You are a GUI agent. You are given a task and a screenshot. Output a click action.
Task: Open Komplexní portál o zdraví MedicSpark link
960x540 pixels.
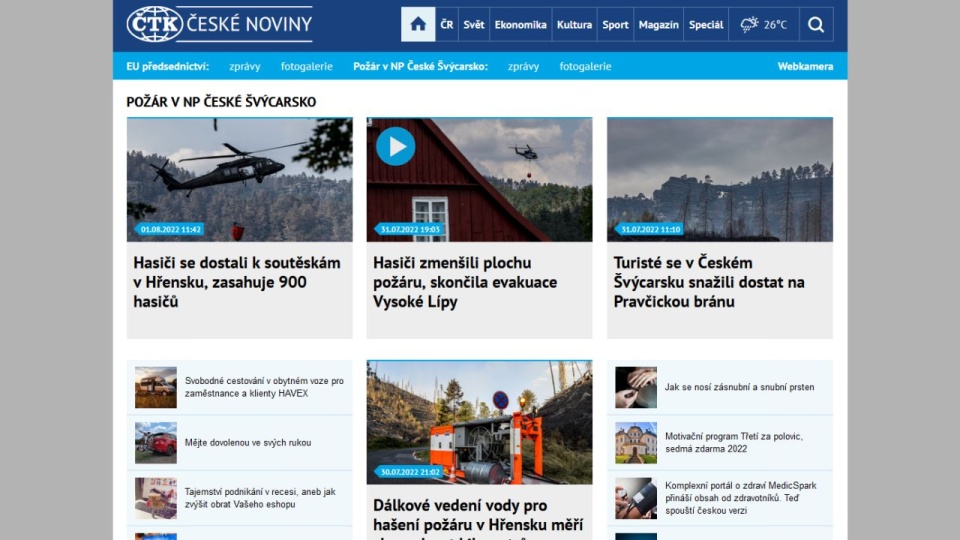click(x=741, y=498)
